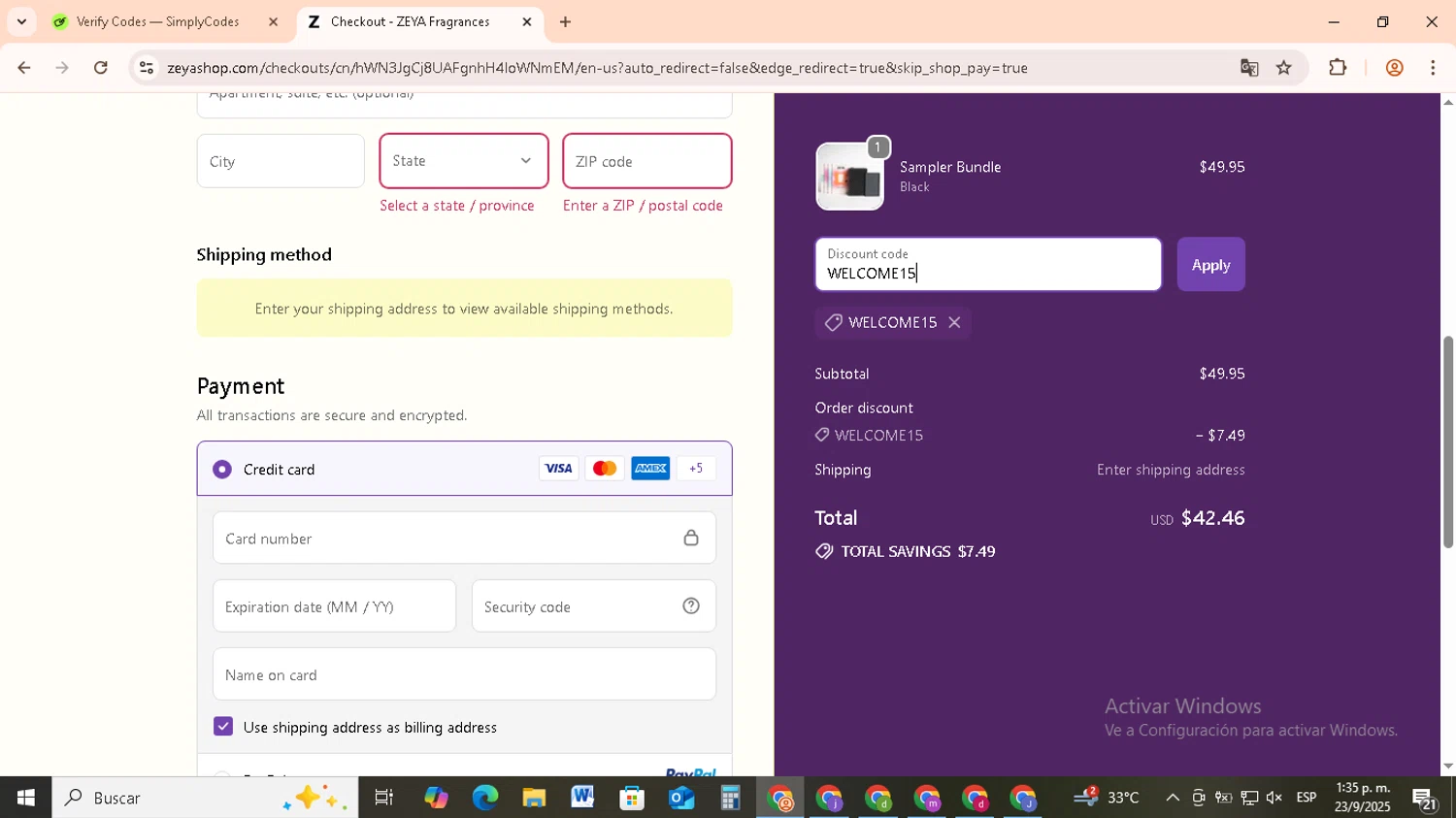Open Microsoft Edge from the taskbar
The width and height of the screenshot is (1456, 818).
[484, 798]
